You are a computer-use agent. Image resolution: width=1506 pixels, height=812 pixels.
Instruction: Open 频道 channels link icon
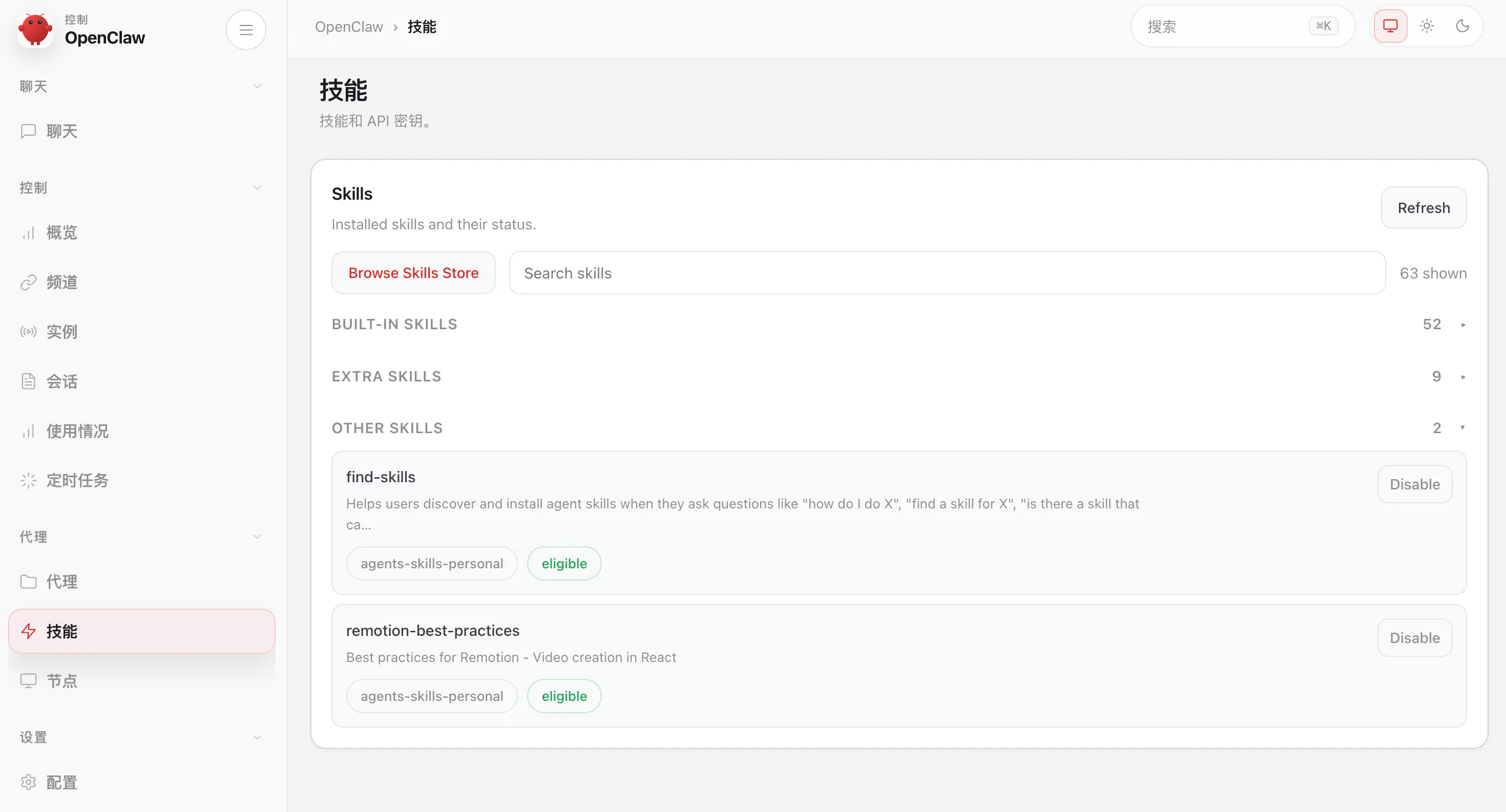(28, 283)
